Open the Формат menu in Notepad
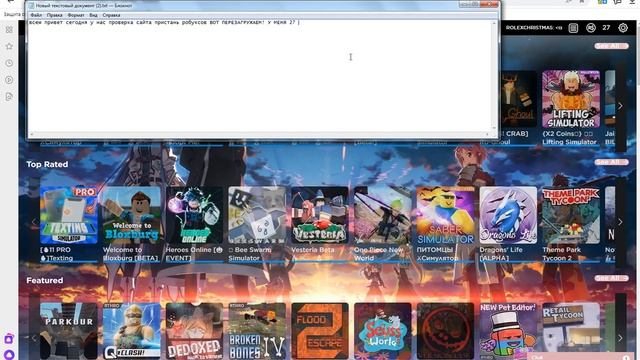This screenshot has width=640, height=360. click(76, 15)
